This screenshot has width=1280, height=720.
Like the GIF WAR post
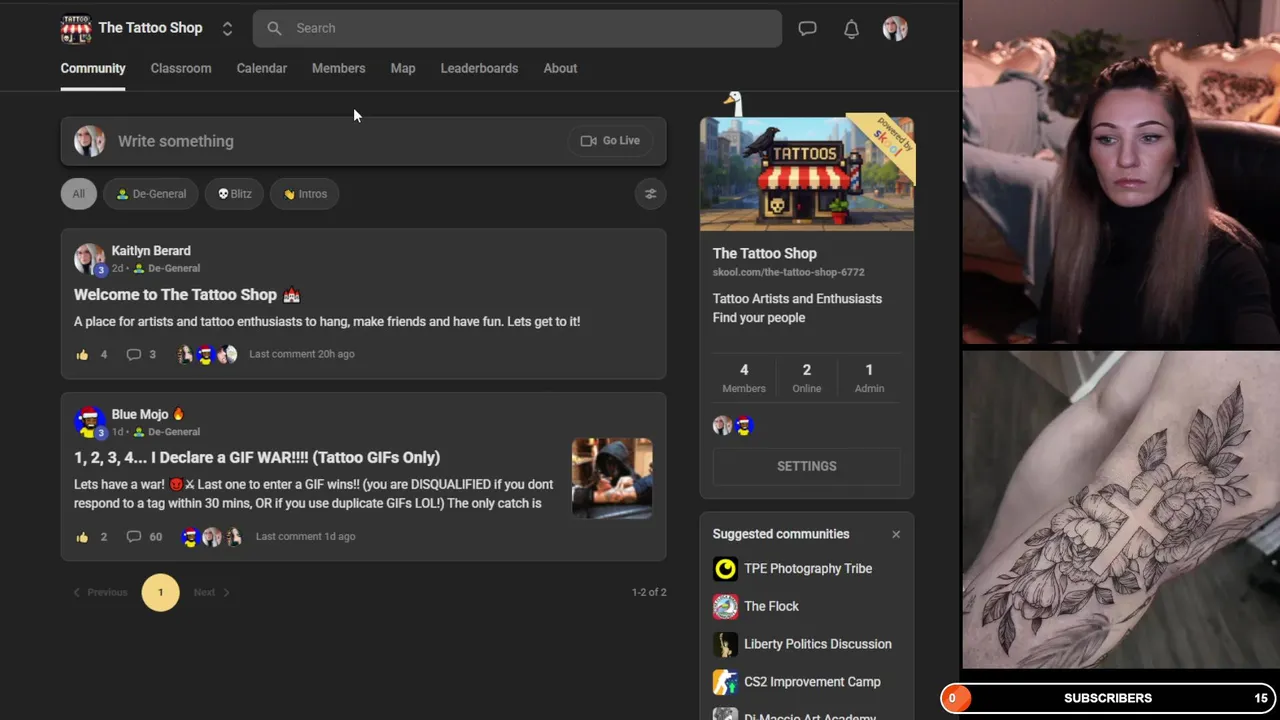click(82, 537)
